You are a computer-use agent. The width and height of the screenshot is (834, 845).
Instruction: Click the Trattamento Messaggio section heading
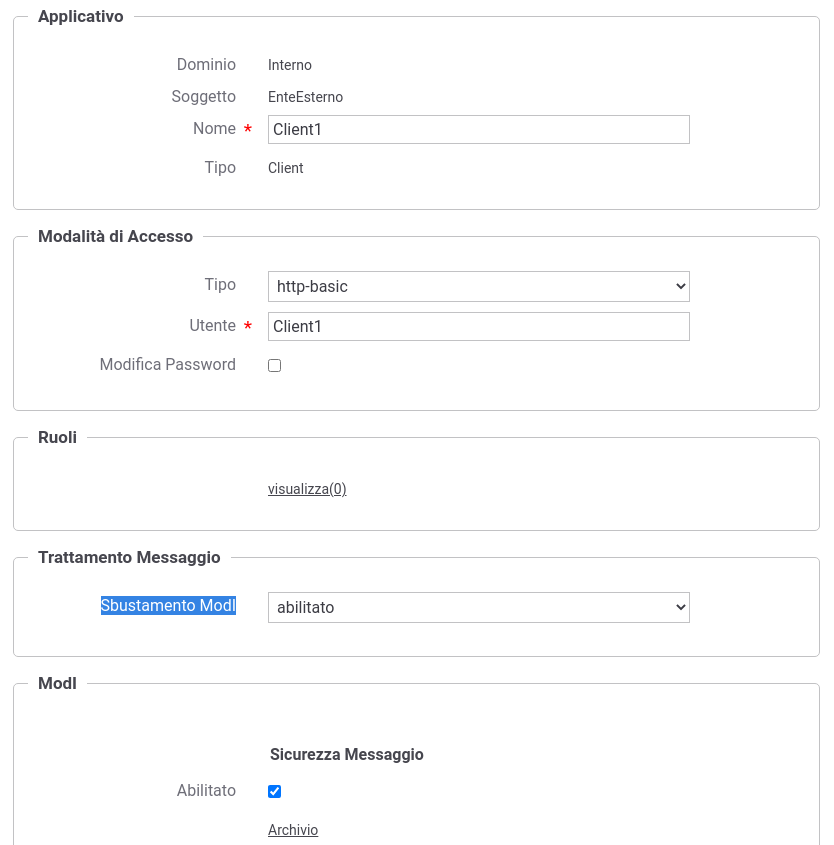(x=129, y=557)
